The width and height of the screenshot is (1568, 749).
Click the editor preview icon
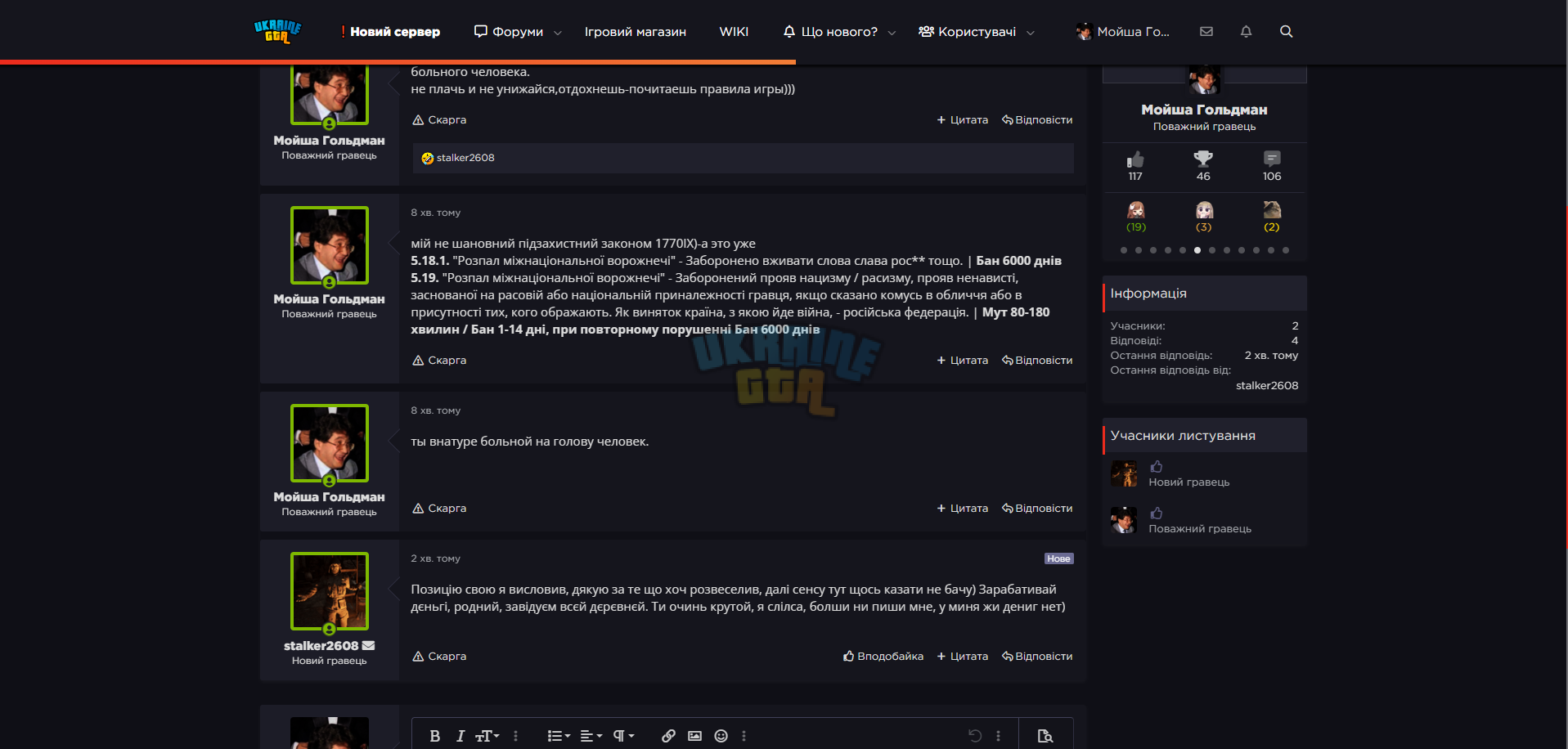coord(1045,736)
